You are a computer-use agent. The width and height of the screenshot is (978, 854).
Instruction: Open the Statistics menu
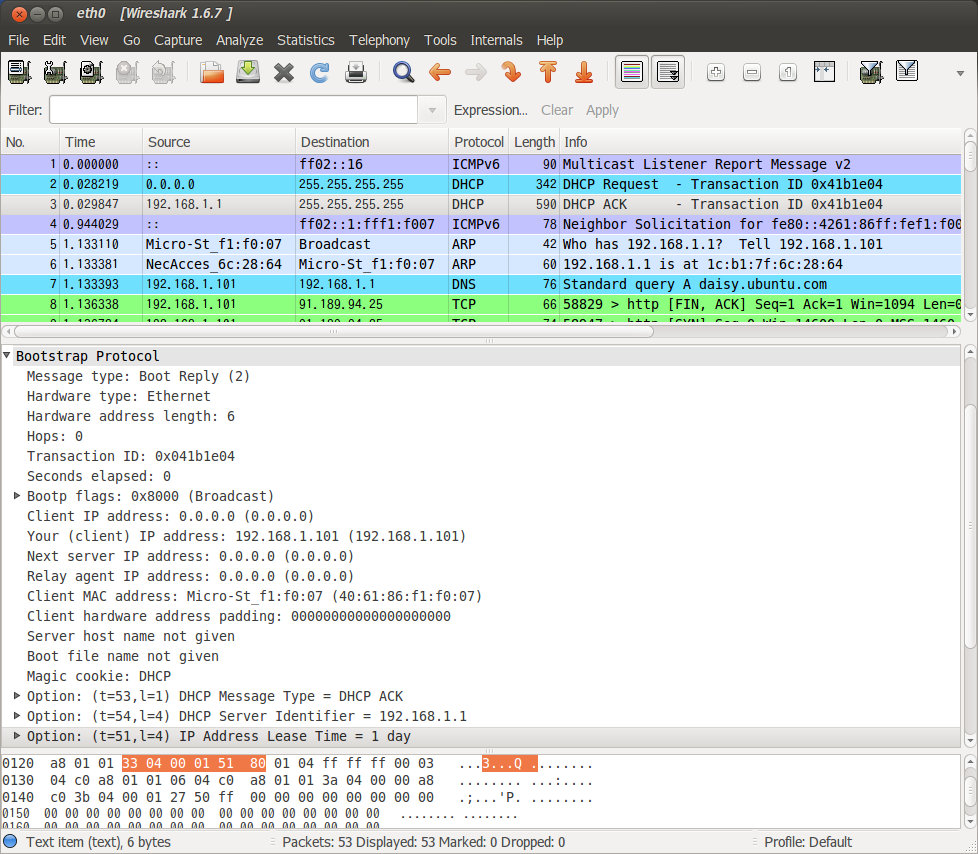(306, 40)
